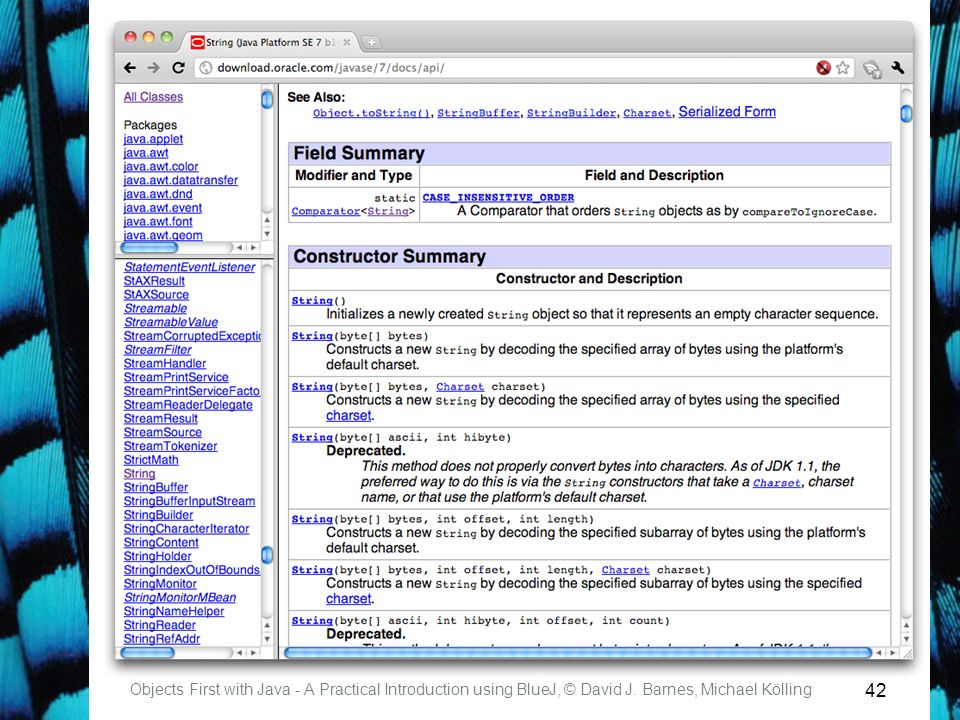Screen dimensions: 960x720
Task: Open the StringBuffer class link in list
Action: click(156, 487)
